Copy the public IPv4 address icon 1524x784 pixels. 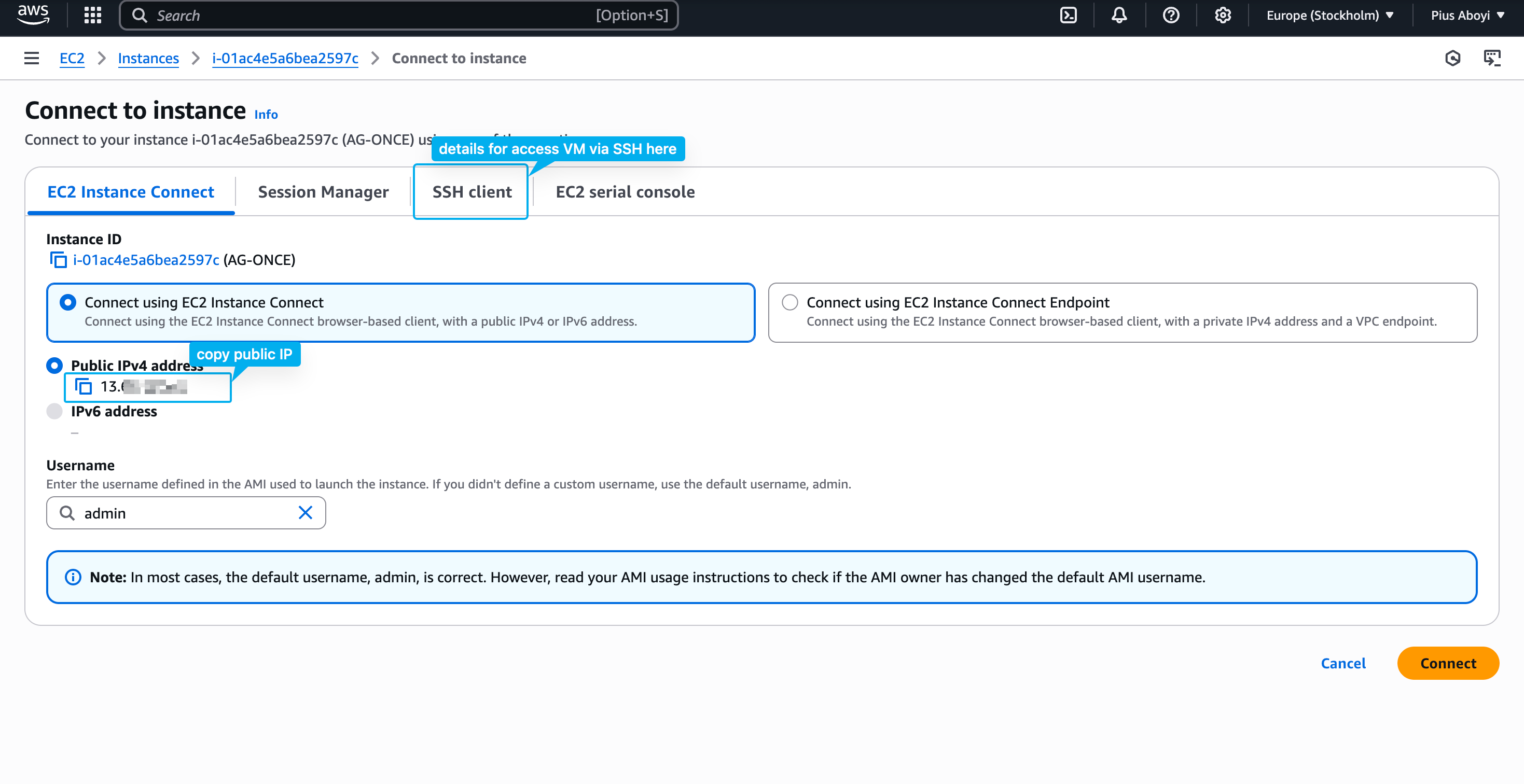coord(84,387)
